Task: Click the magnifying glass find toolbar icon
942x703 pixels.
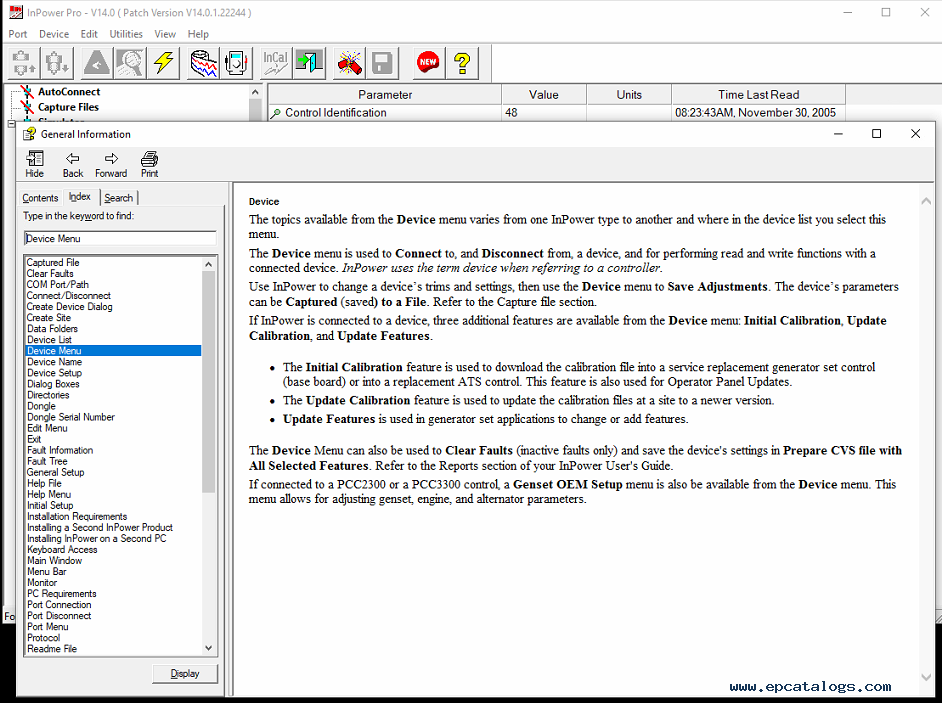Action: 130,62
